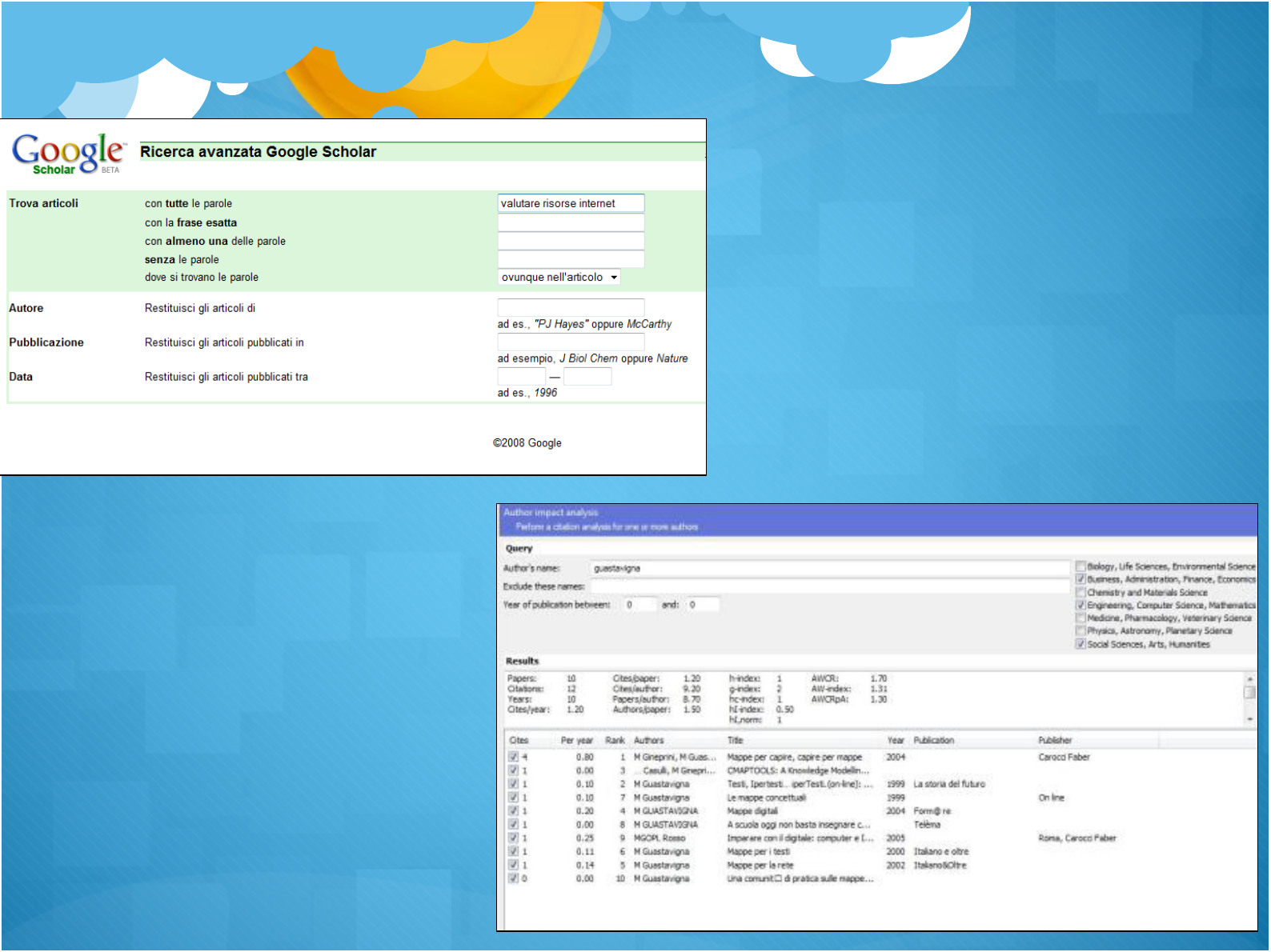Open the 'ovunque nell'articolo' dropdown

[x=559, y=278]
